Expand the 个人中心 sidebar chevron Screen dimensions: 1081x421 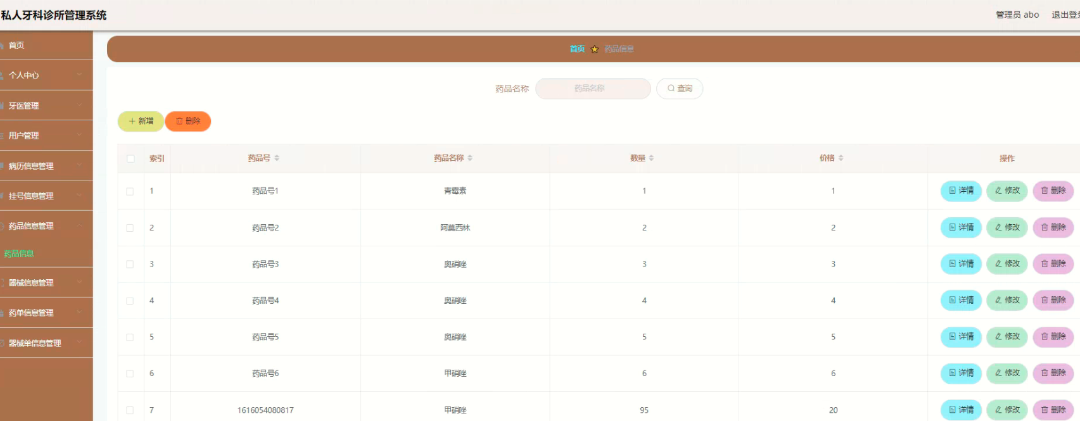(x=79, y=75)
